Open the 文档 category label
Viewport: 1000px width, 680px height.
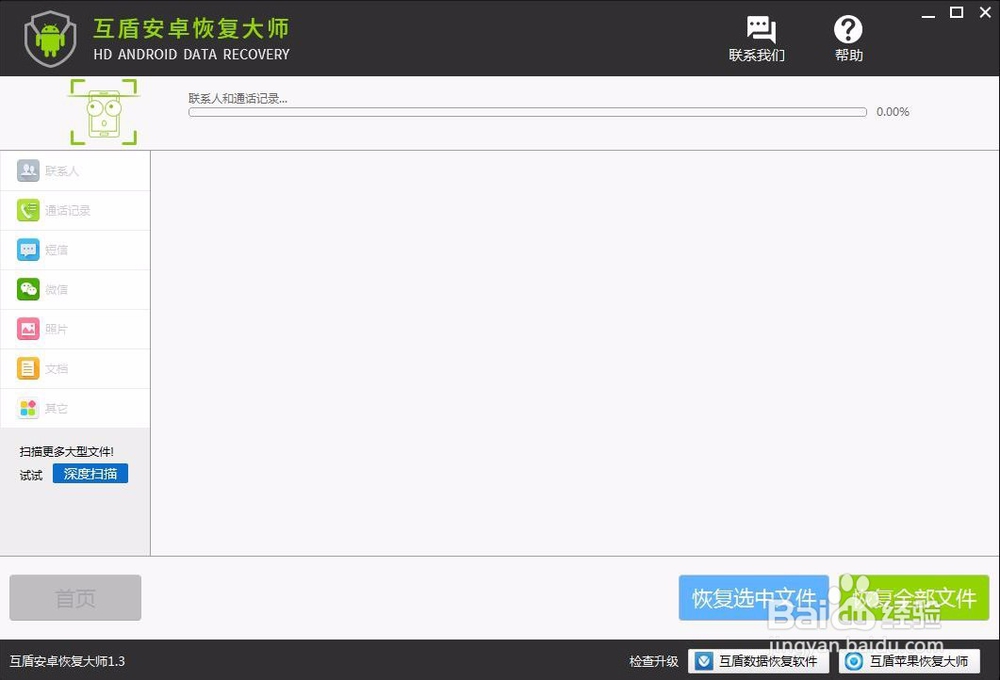coord(56,369)
